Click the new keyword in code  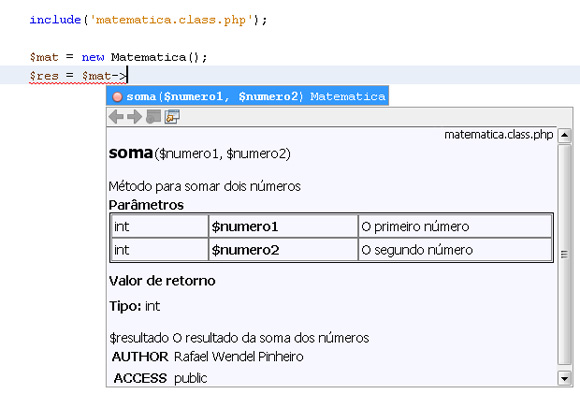pyautogui.click(x=92, y=57)
